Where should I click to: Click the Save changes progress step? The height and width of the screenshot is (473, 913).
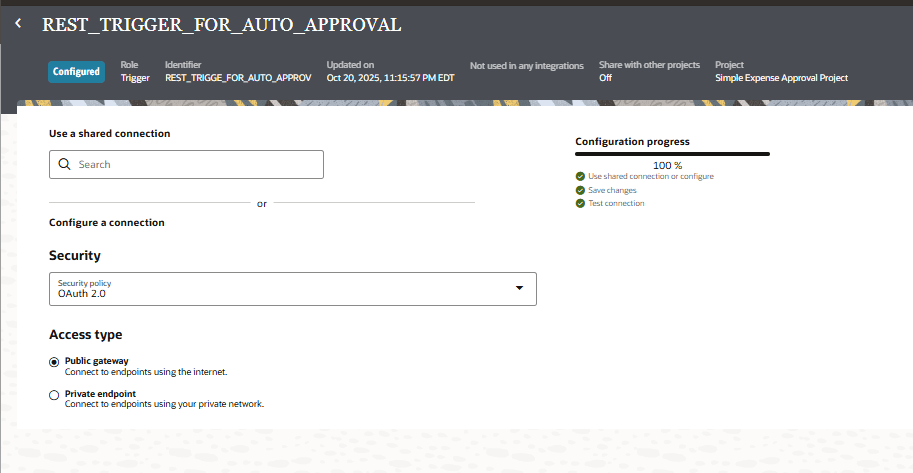(612, 190)
